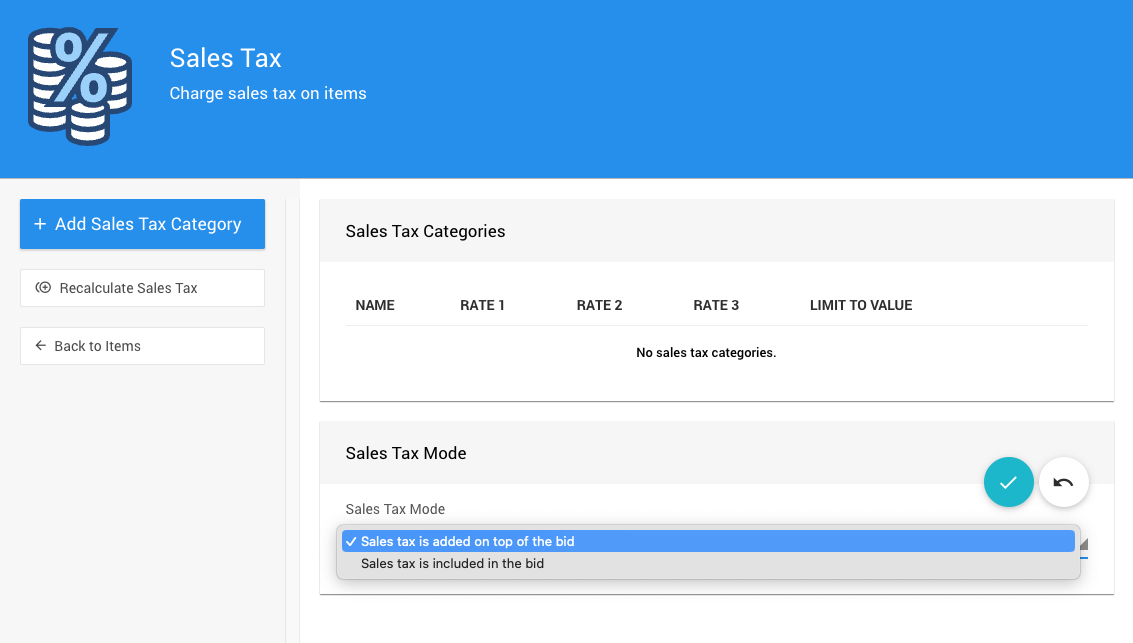
Task: Click the Sales Tax Categories panel heading
Action: (x=425, y=231)
